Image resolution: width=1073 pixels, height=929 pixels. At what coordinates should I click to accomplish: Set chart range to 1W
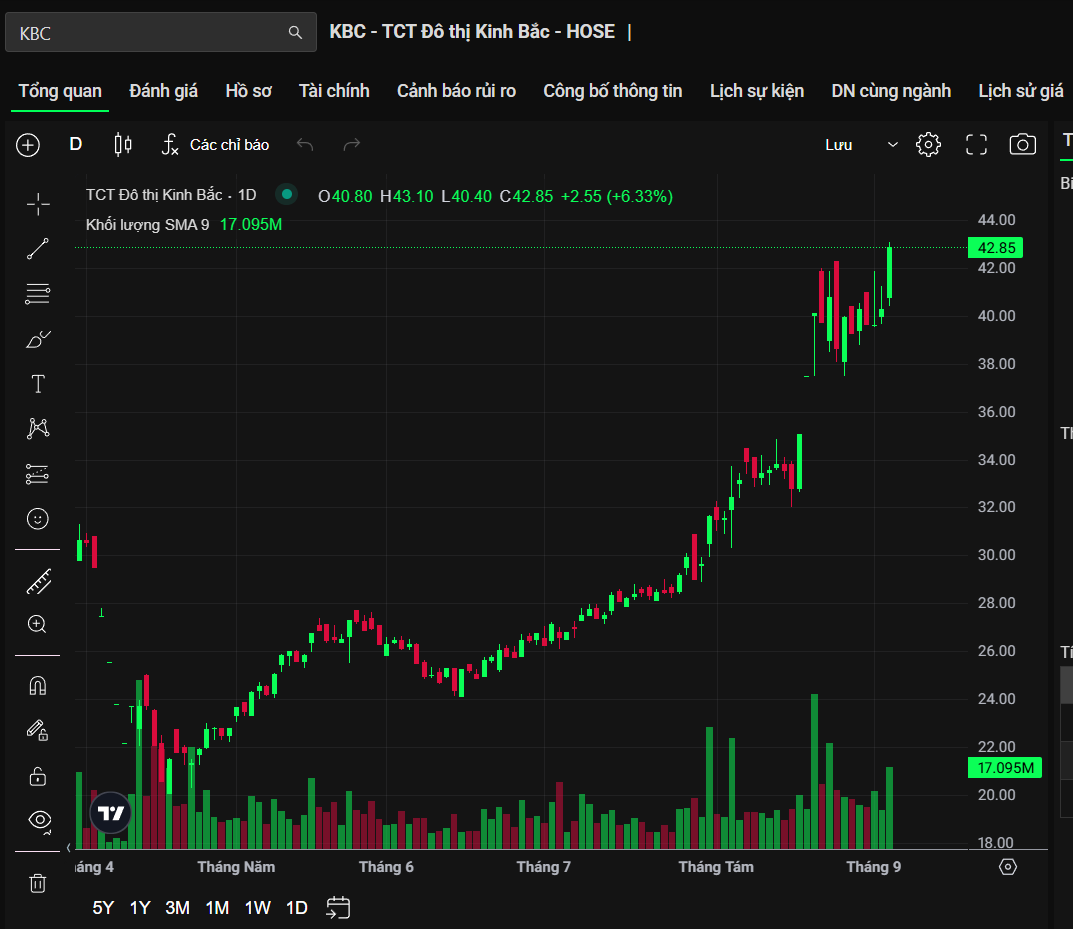point(258,908)
